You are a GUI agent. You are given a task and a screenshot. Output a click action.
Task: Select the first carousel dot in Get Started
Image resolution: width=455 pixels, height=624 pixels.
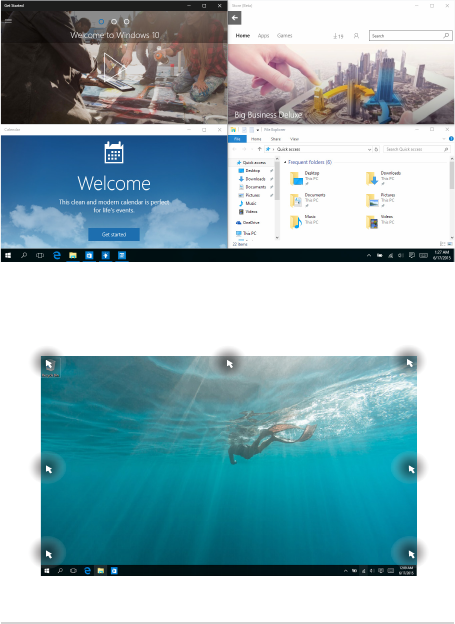[x=102, y=21]
